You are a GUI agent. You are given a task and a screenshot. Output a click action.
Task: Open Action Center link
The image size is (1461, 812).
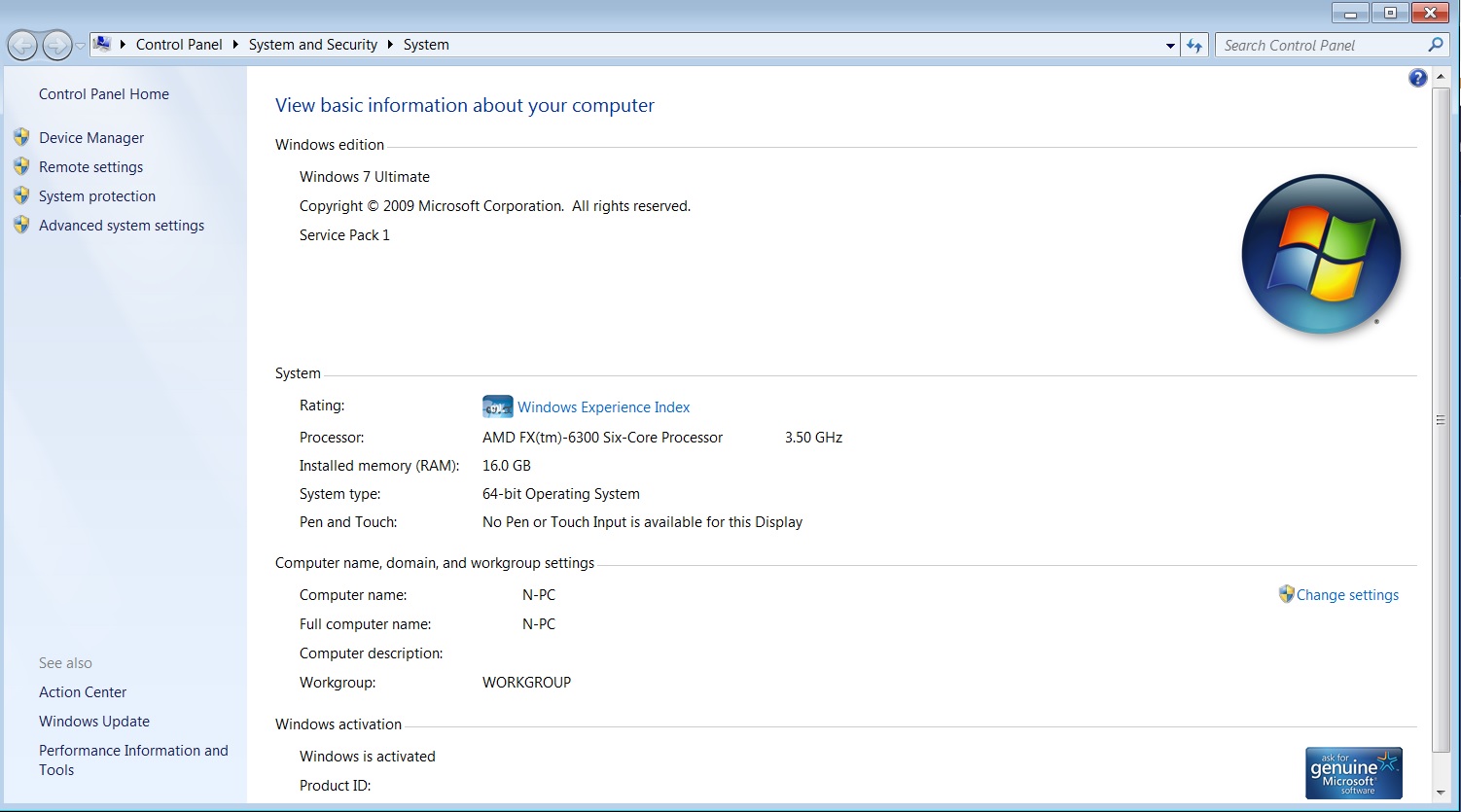pos(83,692)
